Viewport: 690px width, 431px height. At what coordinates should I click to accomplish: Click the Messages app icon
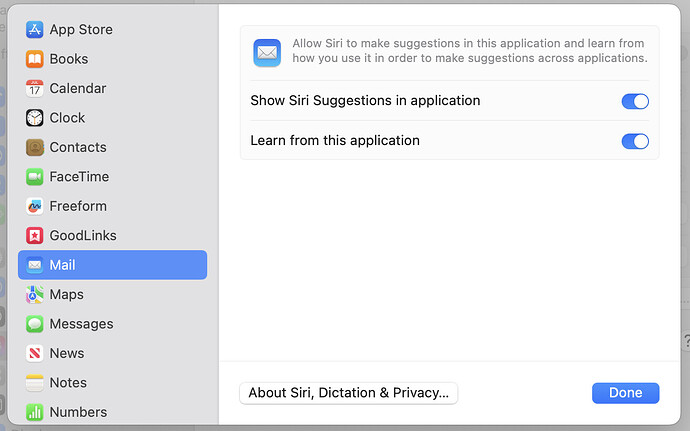point(34,324)
